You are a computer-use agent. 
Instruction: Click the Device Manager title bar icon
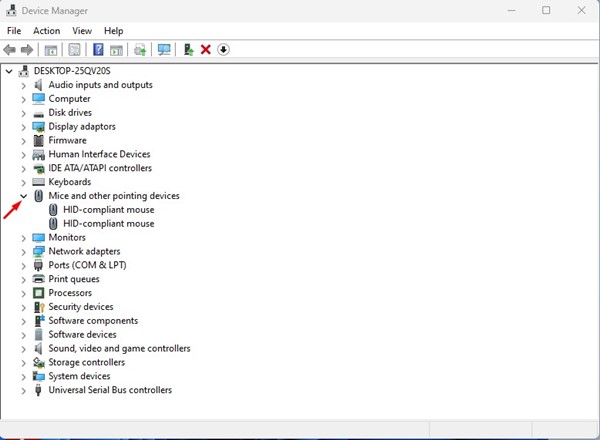[x=11, y=10]
